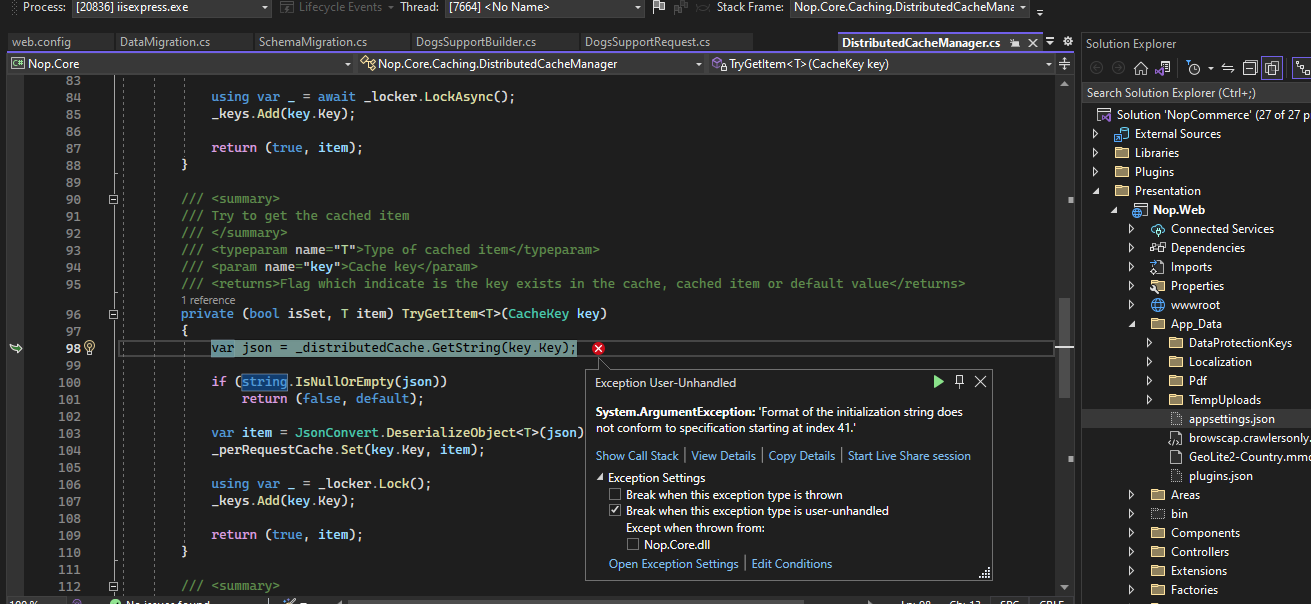Click the green Continue arrow in exception popup
This screenshot has height=604, width=1311.
click(x=938, y=382)
